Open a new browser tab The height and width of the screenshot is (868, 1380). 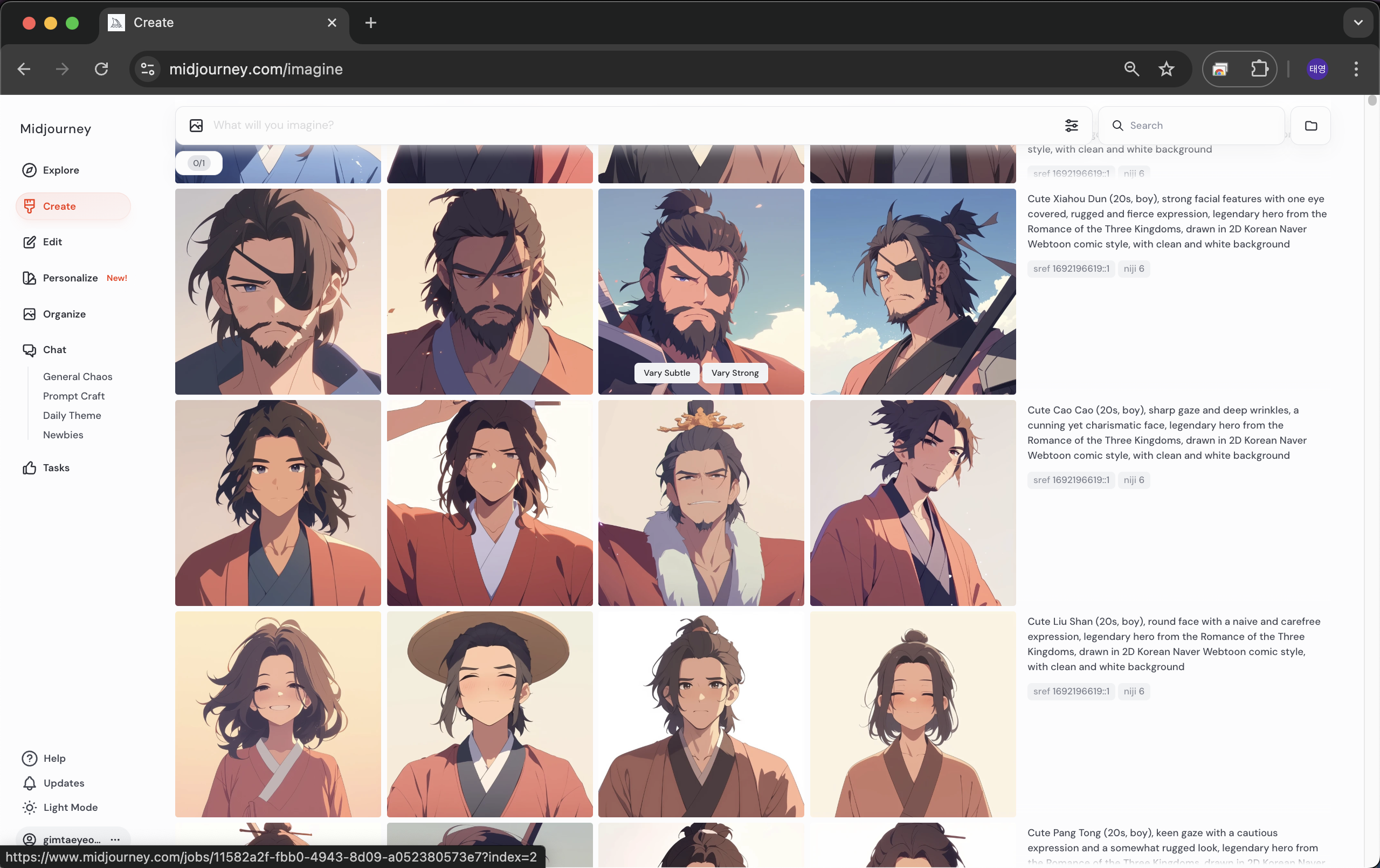[371, 23]
